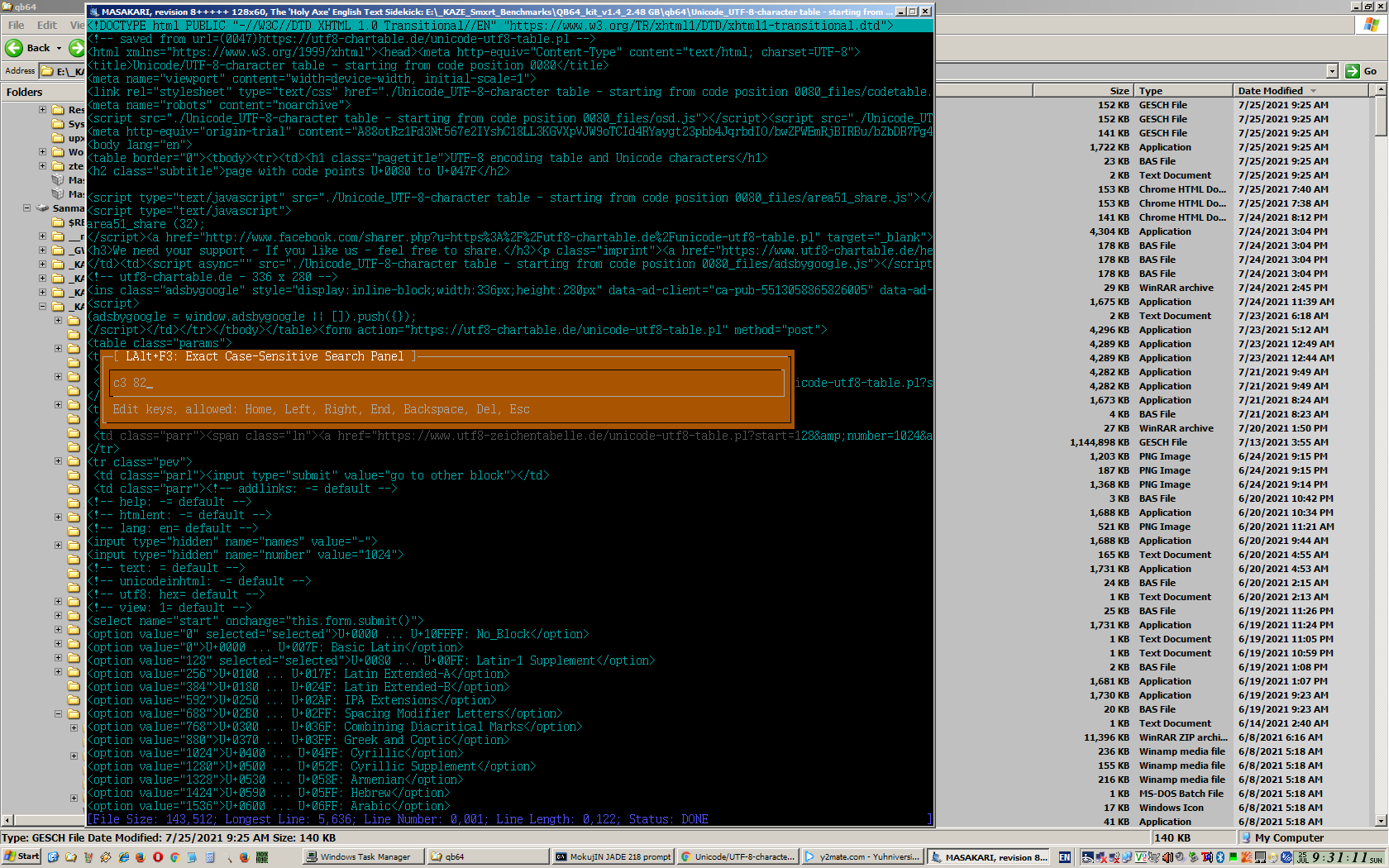Switch to the Windows Task Manager taskbar button

click(362, 857)
